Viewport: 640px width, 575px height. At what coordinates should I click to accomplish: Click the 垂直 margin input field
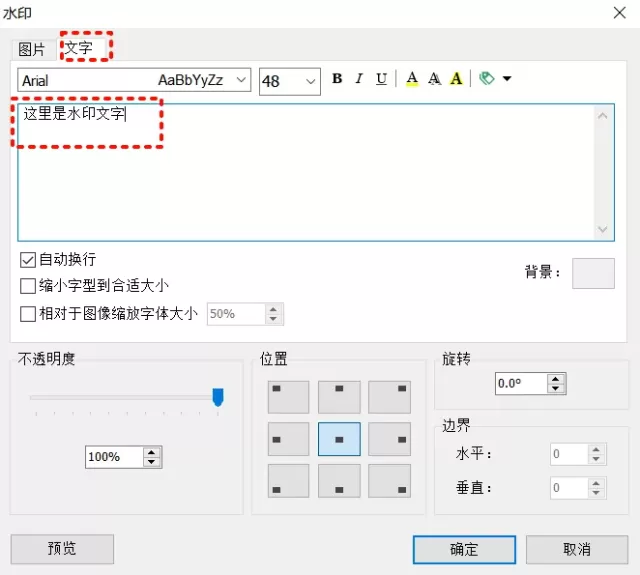[569, 488]
